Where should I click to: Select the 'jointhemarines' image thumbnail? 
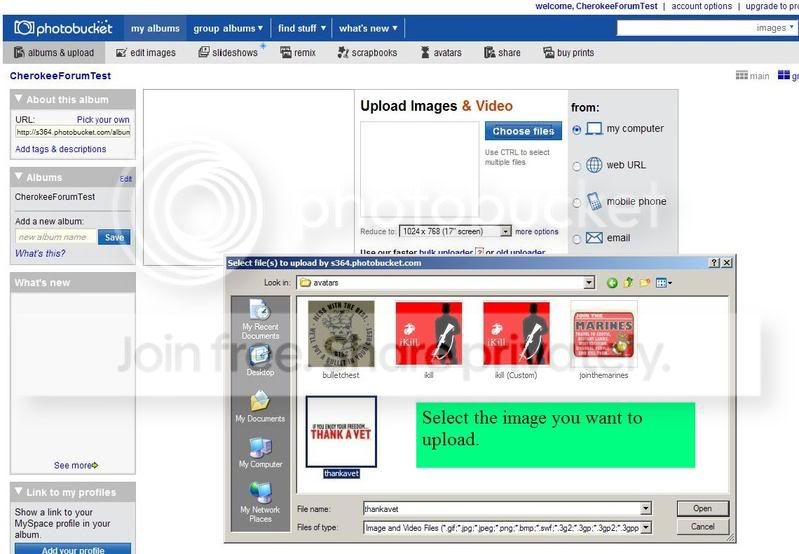coord(603,334)
